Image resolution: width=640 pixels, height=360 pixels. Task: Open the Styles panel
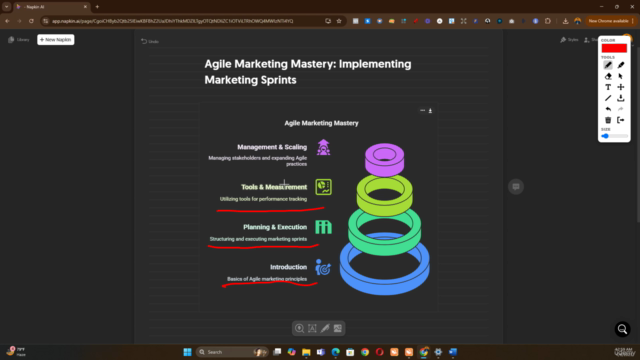[x=569, y=40]
